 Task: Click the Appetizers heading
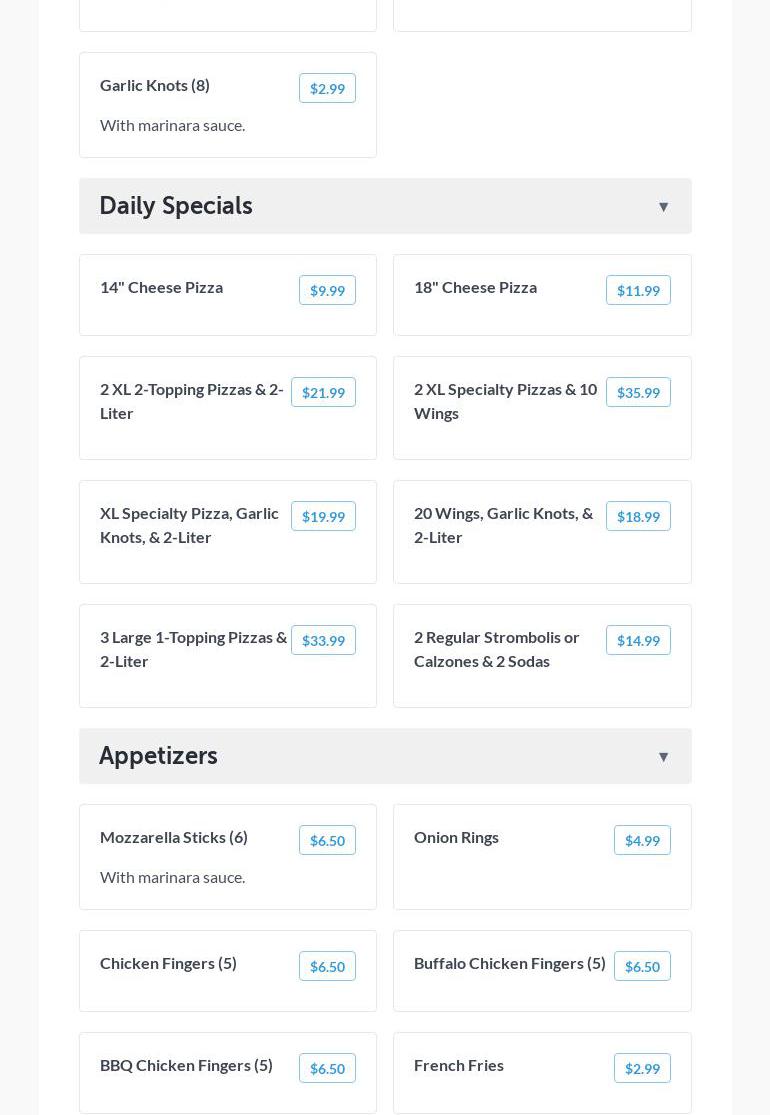click(x=158, y=756)
